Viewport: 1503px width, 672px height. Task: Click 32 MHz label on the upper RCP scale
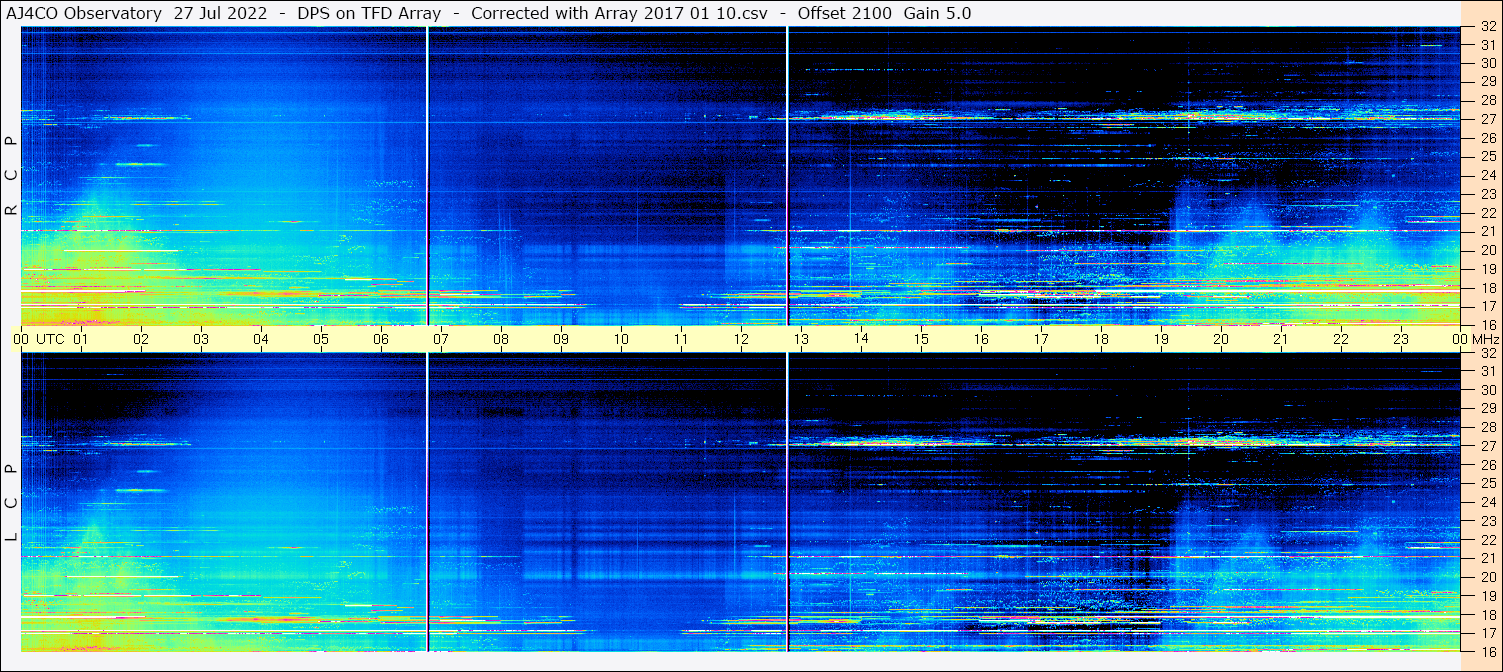click(x=1487, y=27)
